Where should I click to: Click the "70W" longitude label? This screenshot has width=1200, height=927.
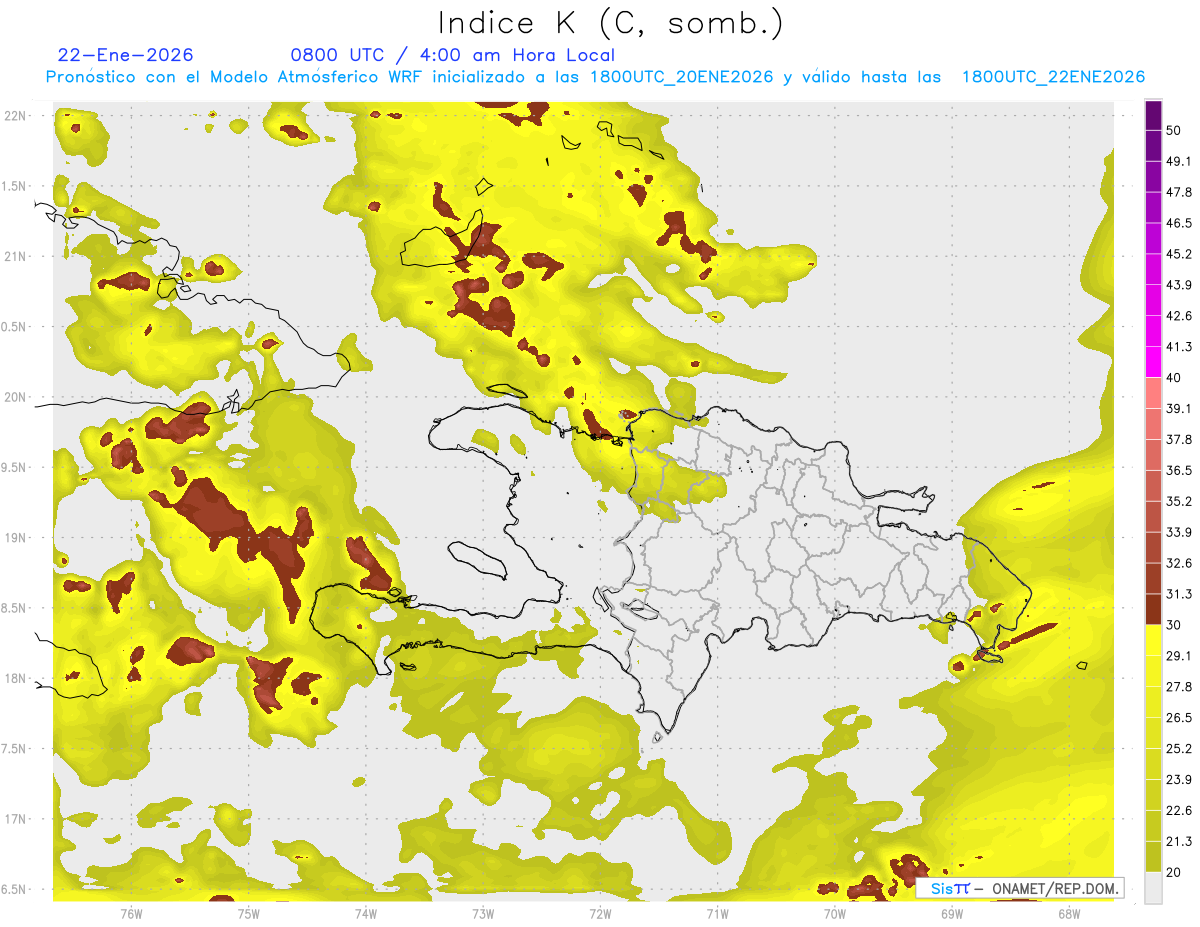834,914
